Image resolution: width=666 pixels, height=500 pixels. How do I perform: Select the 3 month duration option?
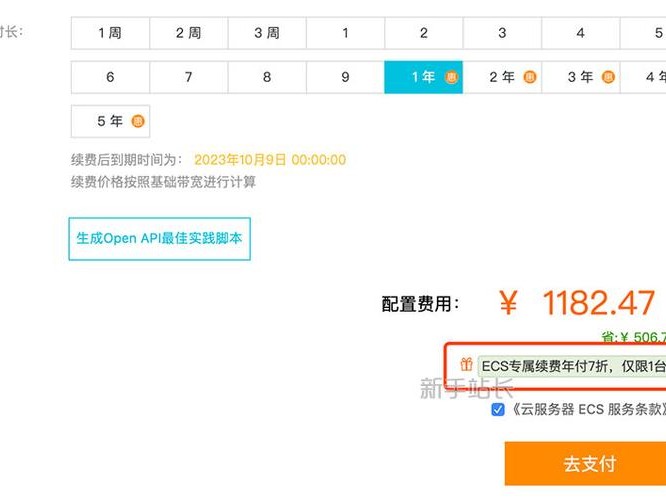(x=502, y=33)
